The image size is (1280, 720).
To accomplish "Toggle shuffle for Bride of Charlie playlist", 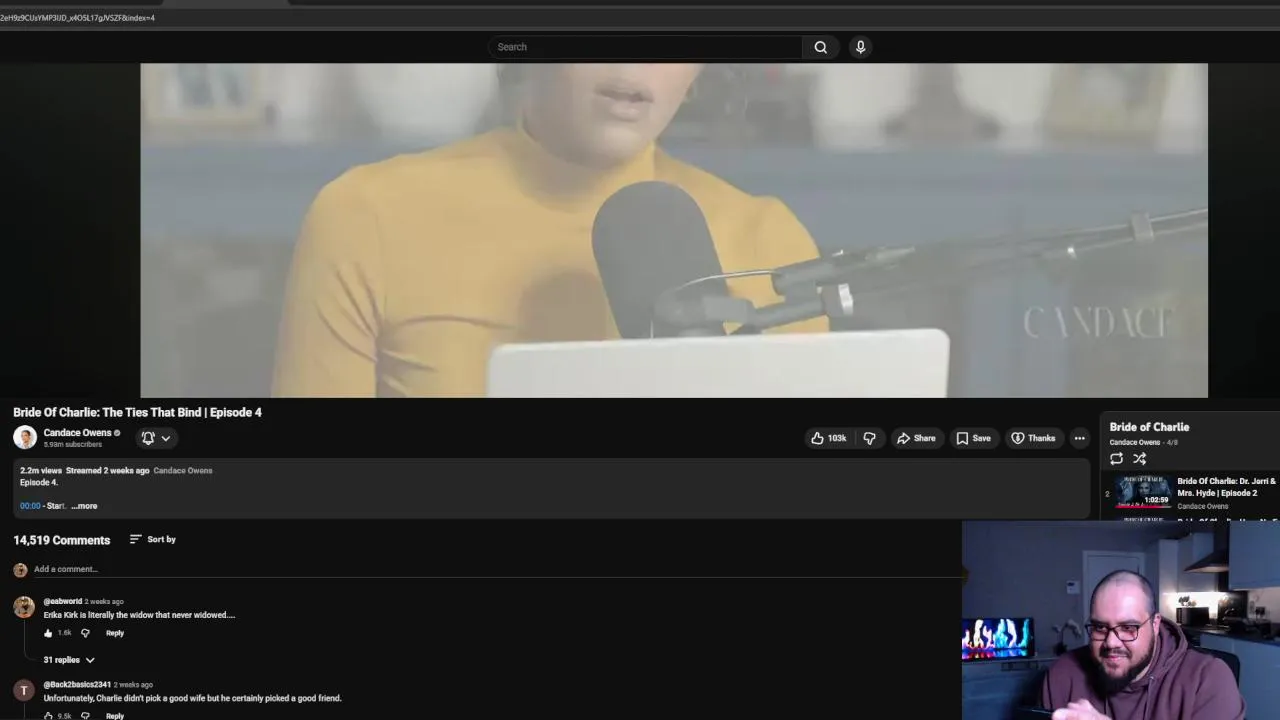I will click(x=1139, y=459).
